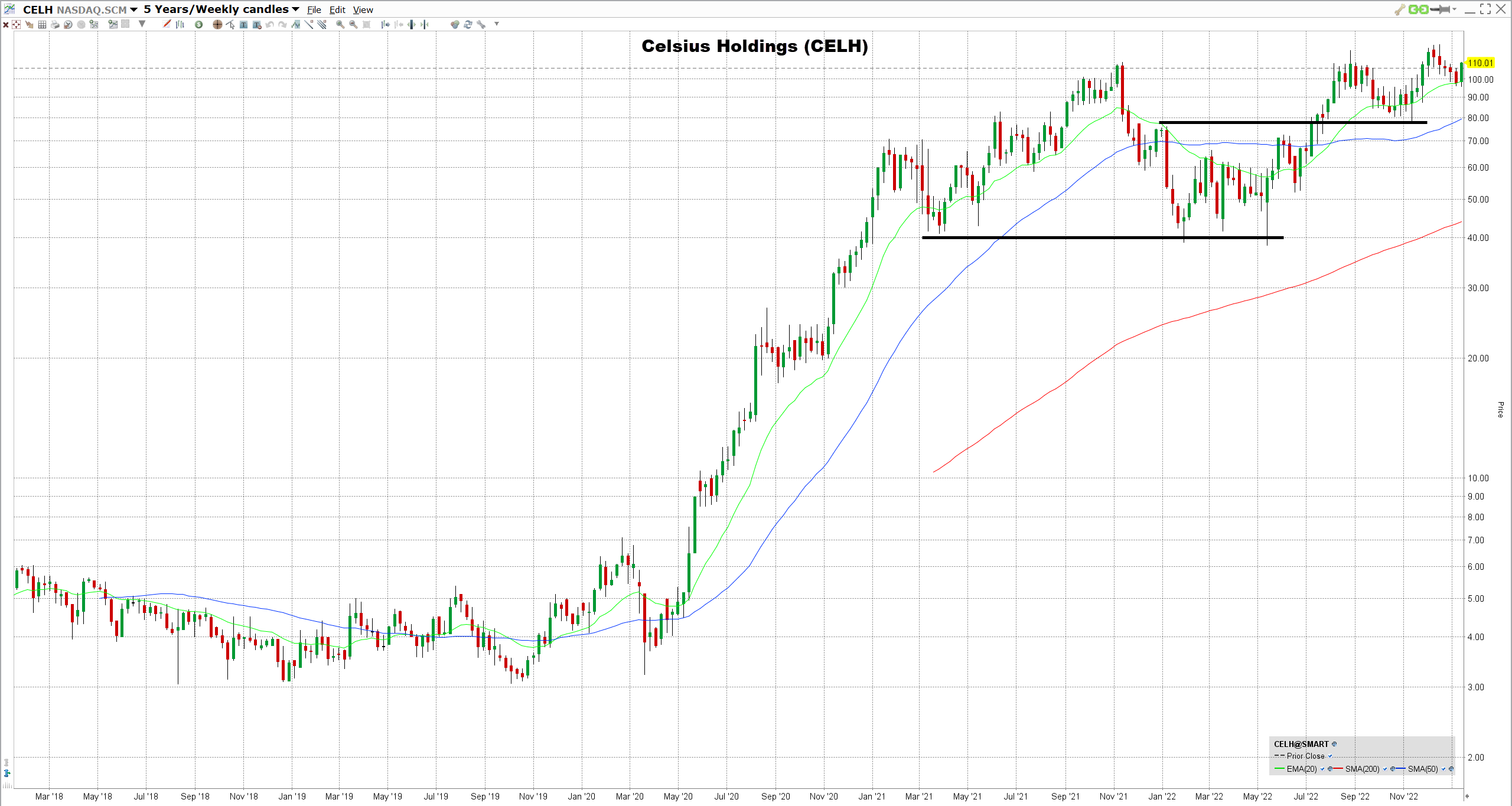The image size is (1512, 806).
Task: Add a text annotation with the T icon
Action: click(x=243, y=24)
